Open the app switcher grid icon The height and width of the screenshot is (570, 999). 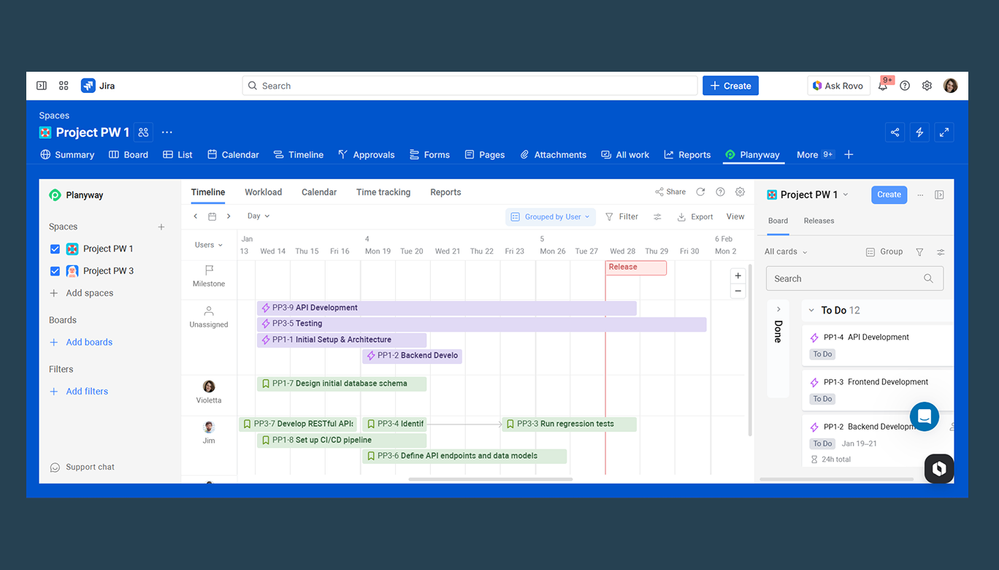64,85
